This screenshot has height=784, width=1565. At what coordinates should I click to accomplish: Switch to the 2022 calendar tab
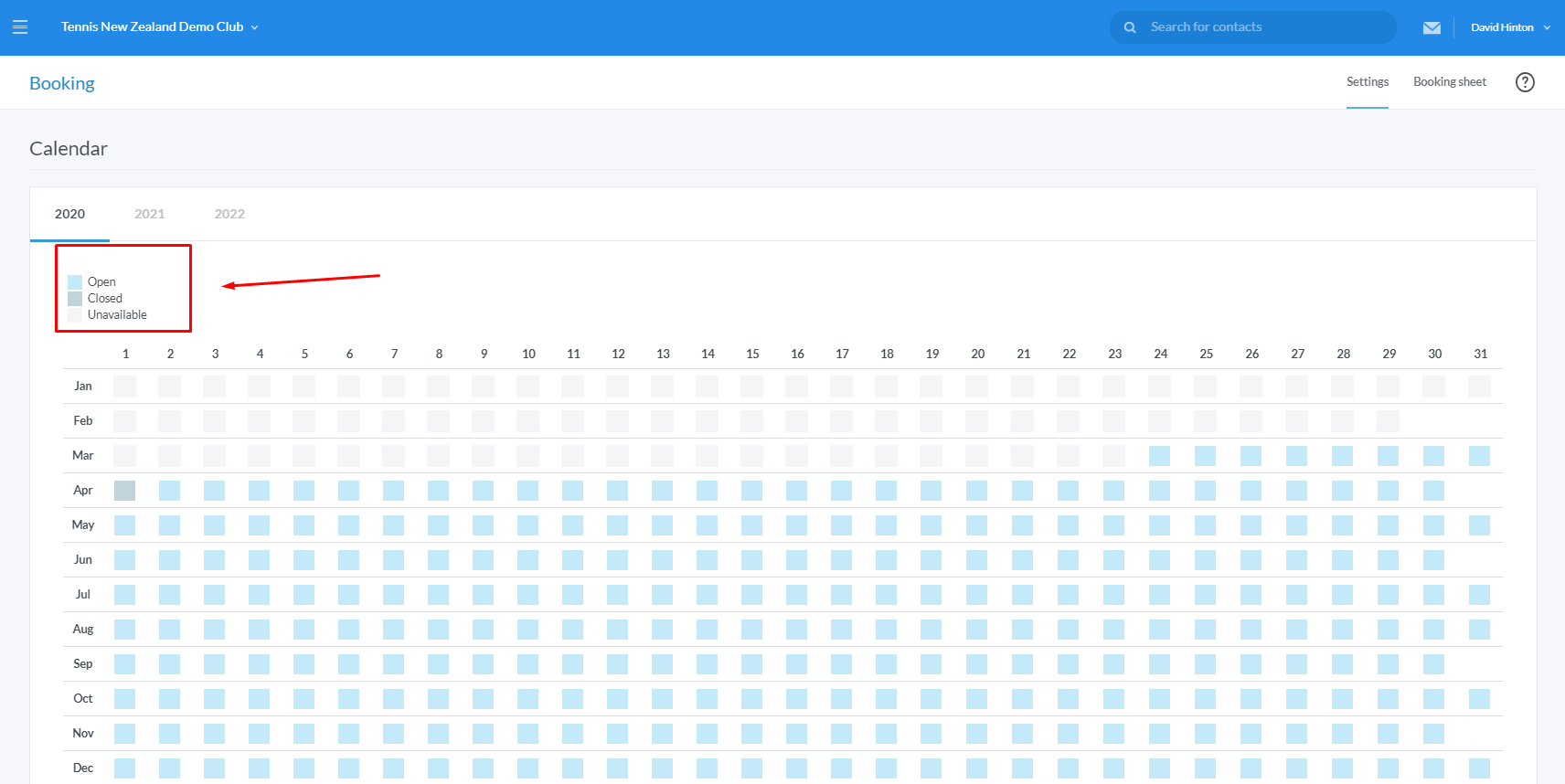click(x=229, y=214)
